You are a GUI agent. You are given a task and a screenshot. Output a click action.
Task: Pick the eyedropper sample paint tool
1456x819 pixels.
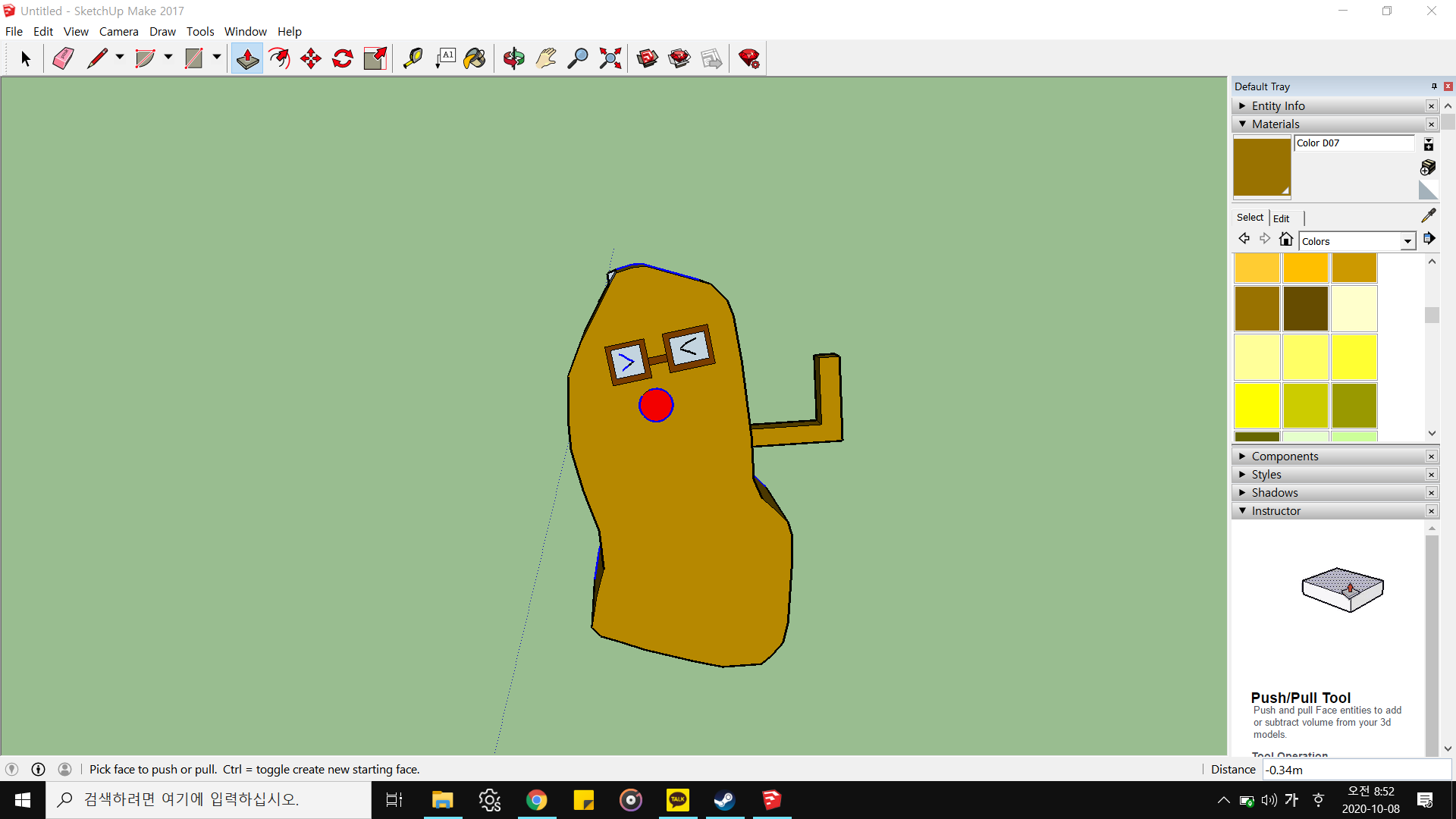pyautogui.click(x=1429, y=216)
